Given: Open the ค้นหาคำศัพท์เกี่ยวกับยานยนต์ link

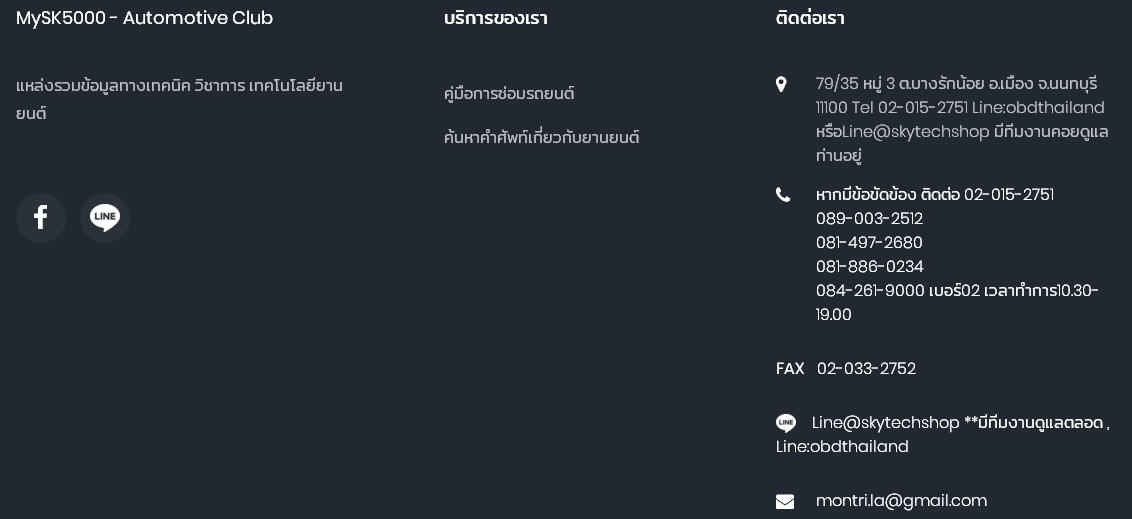Looking at the screenshot, I should click(x=541, y=138).
